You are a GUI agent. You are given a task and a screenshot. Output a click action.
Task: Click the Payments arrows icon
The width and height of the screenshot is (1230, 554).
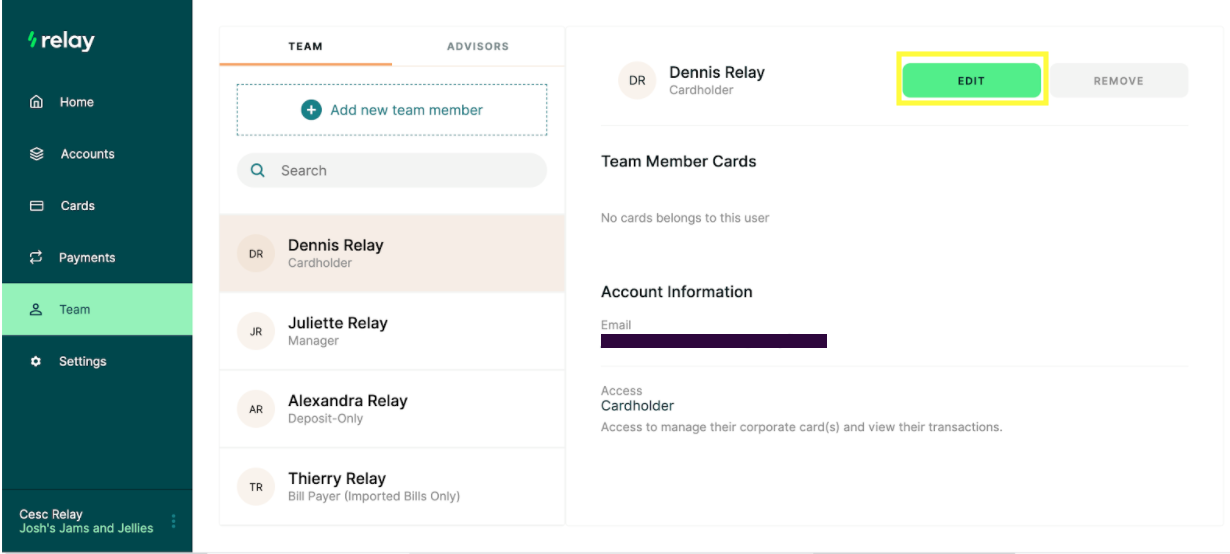tap(37, 257)
